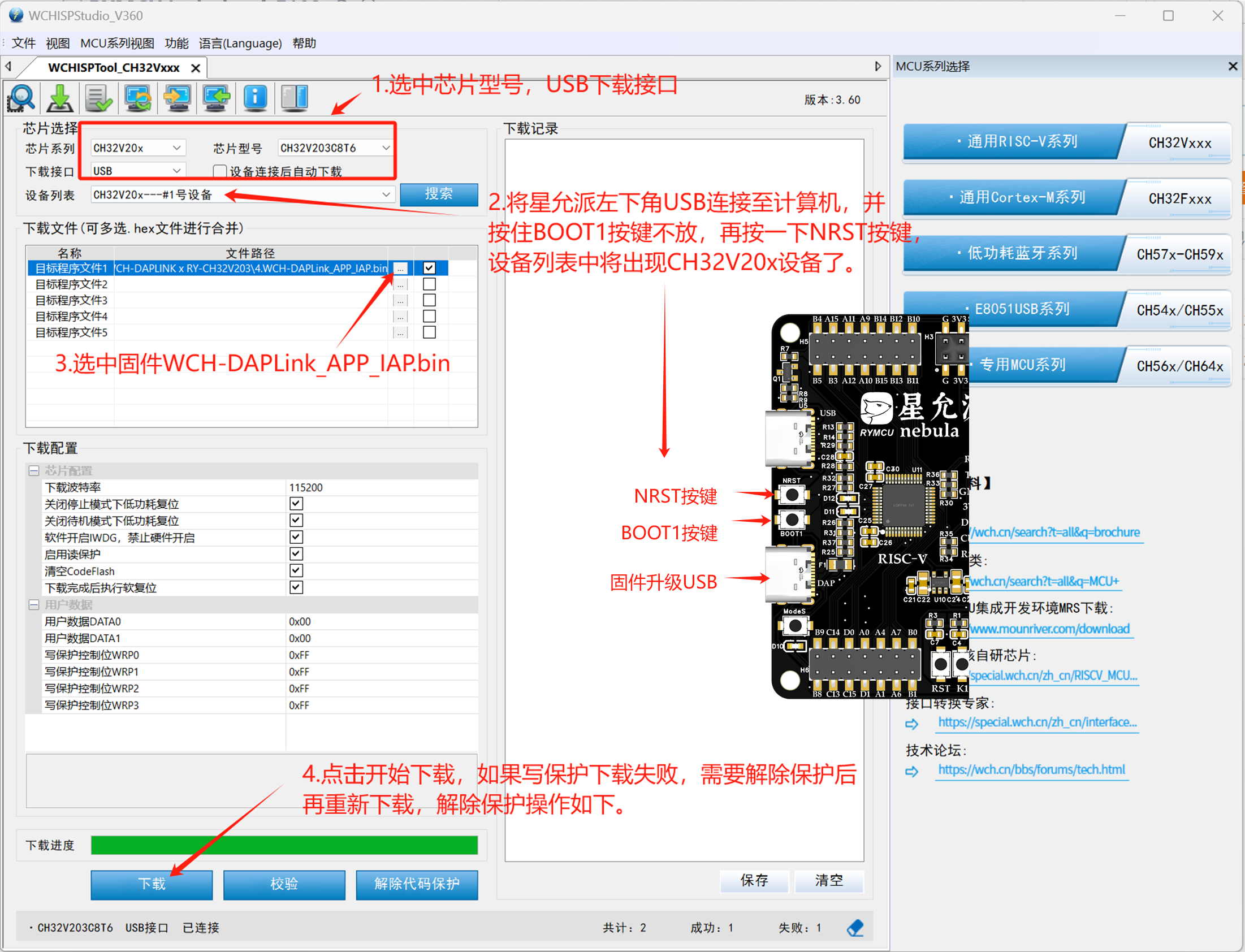Open the tech forum link
The width and height of the screenshot is (1245, 952).
pos(1032,769)
